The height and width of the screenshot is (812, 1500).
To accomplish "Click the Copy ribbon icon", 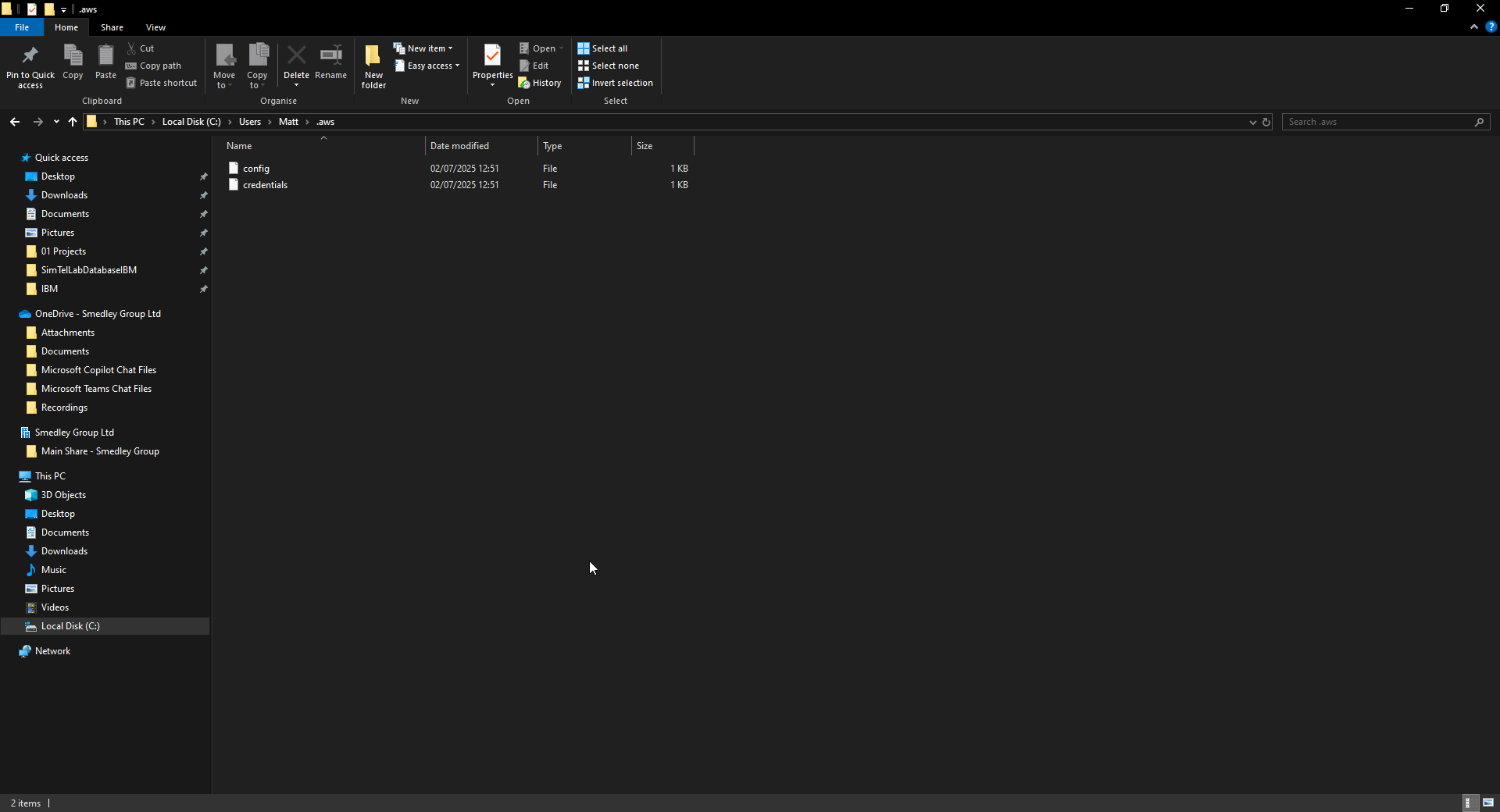I will pos(73,62).
